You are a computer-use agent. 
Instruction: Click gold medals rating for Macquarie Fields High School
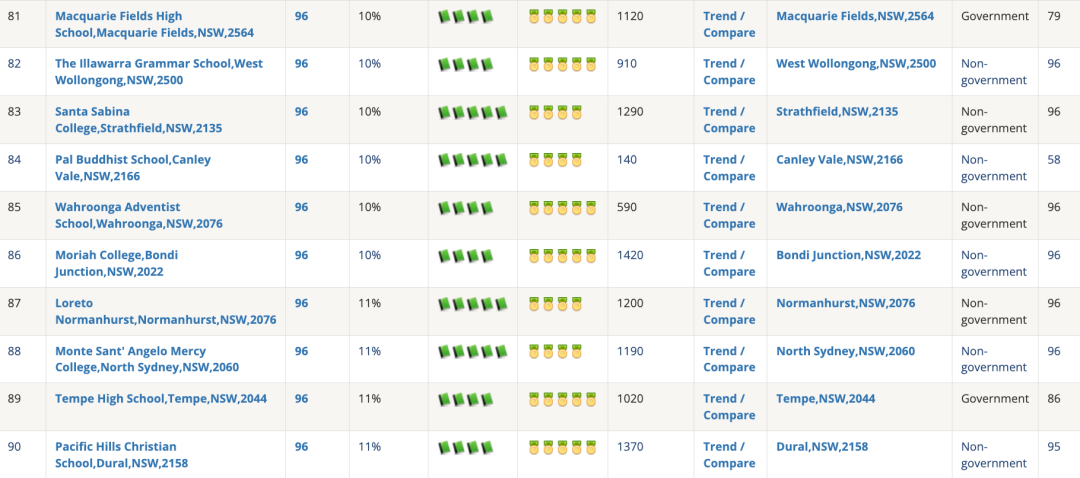(562, 16)
